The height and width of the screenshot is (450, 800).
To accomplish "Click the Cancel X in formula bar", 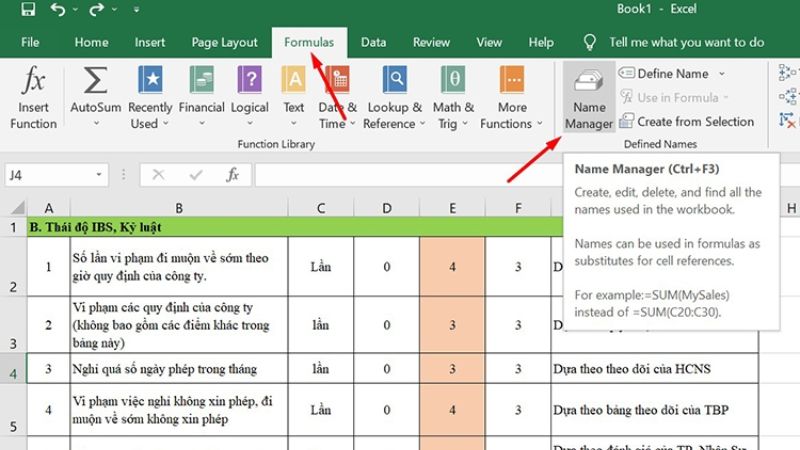I will tap(158, 175).
